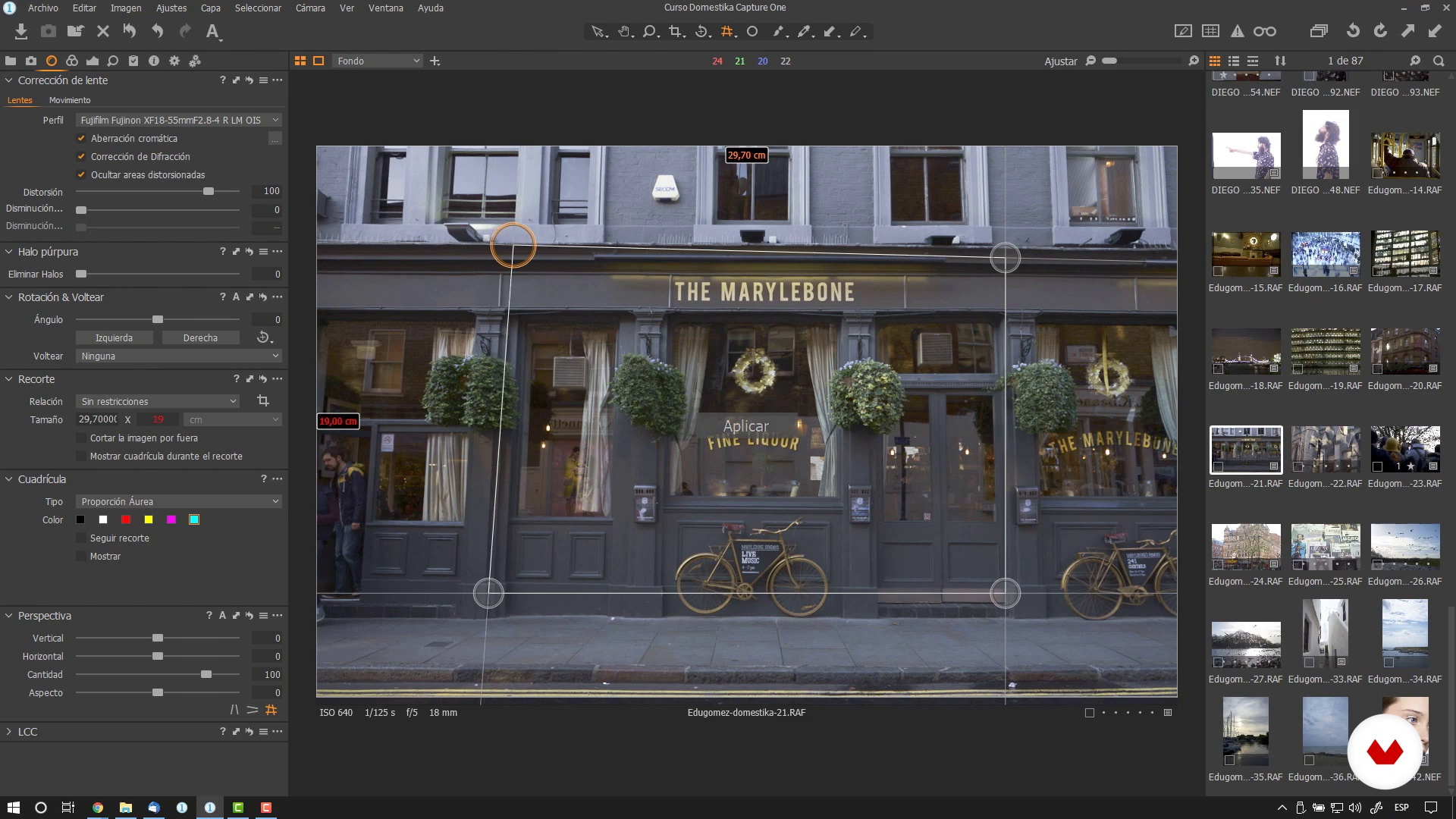Add a new layer with plus icon

click(435, 61)
